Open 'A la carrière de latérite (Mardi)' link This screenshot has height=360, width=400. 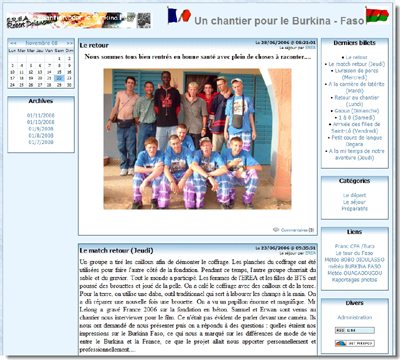pos(356,87)
